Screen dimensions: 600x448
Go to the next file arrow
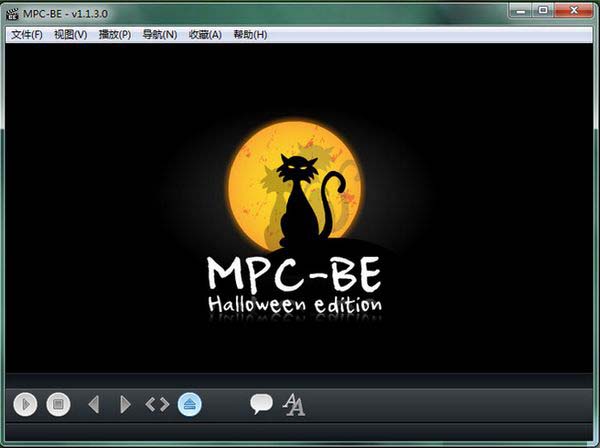point(125,404)
